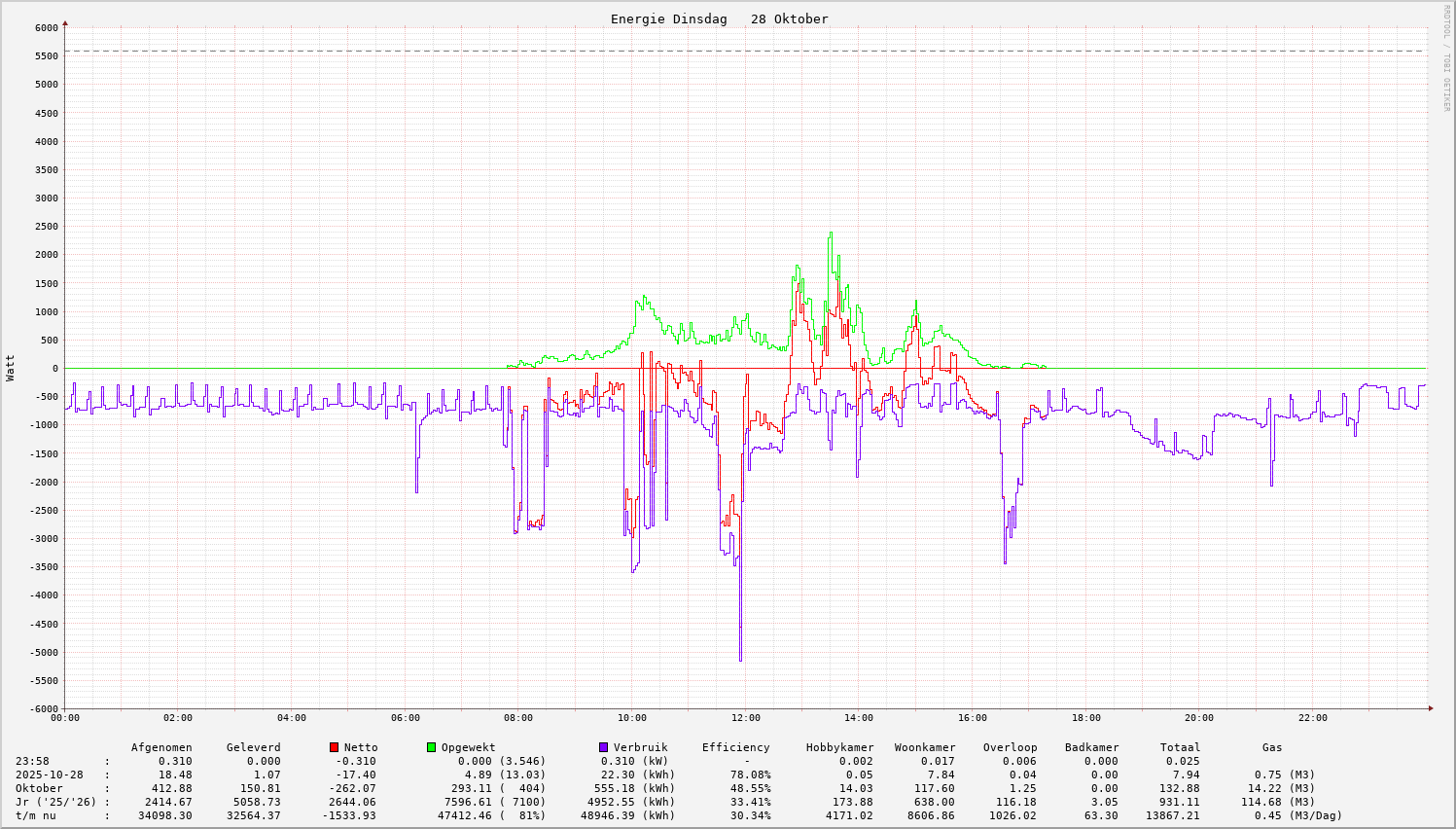Click the RRDTOOL / TOBI OETIKER watermark
The width and height of the screenshot is (1456, 829).
[1446, 57]
